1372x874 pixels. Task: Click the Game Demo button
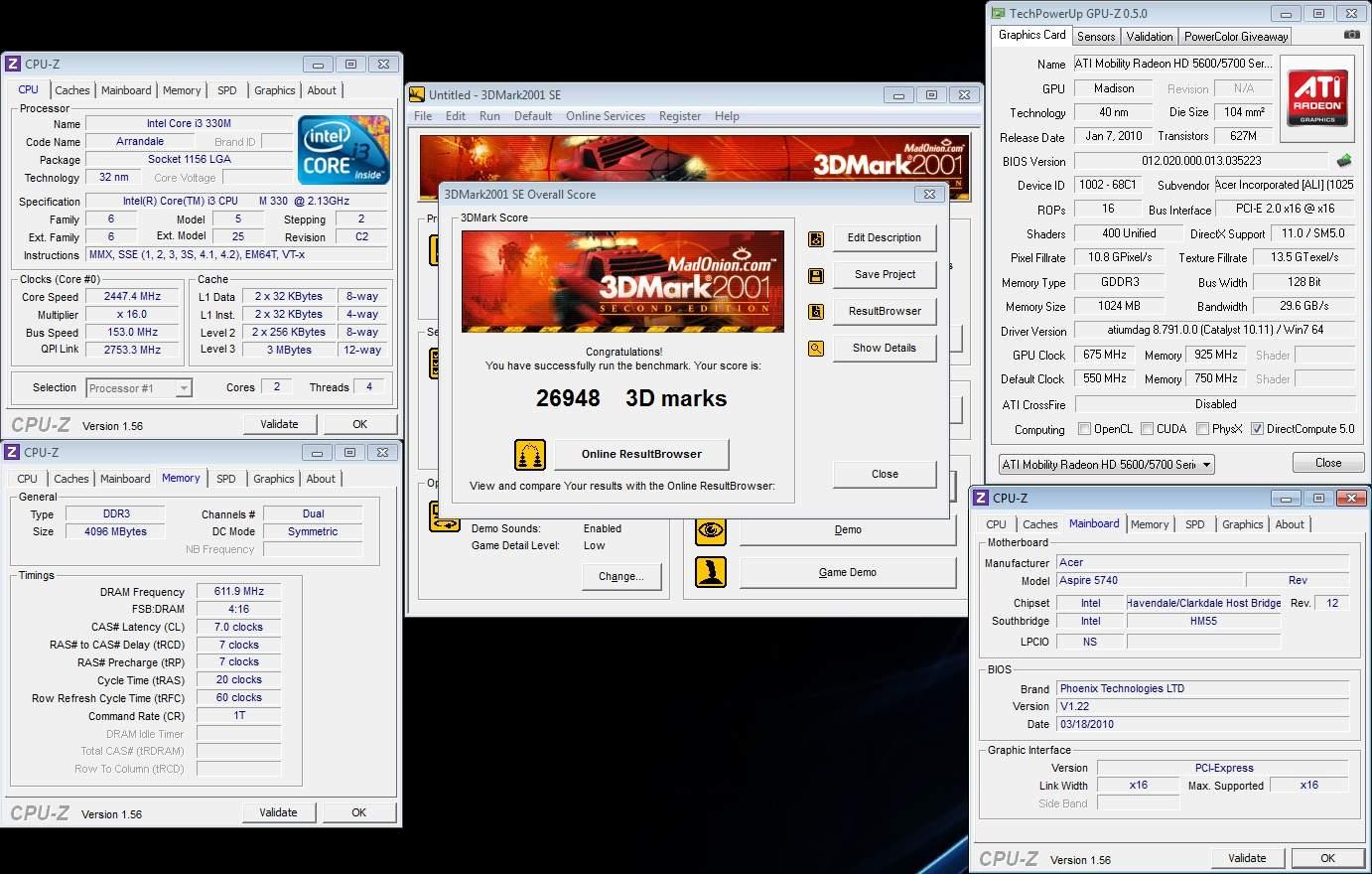pyautogui.click(x=848, y=573)
